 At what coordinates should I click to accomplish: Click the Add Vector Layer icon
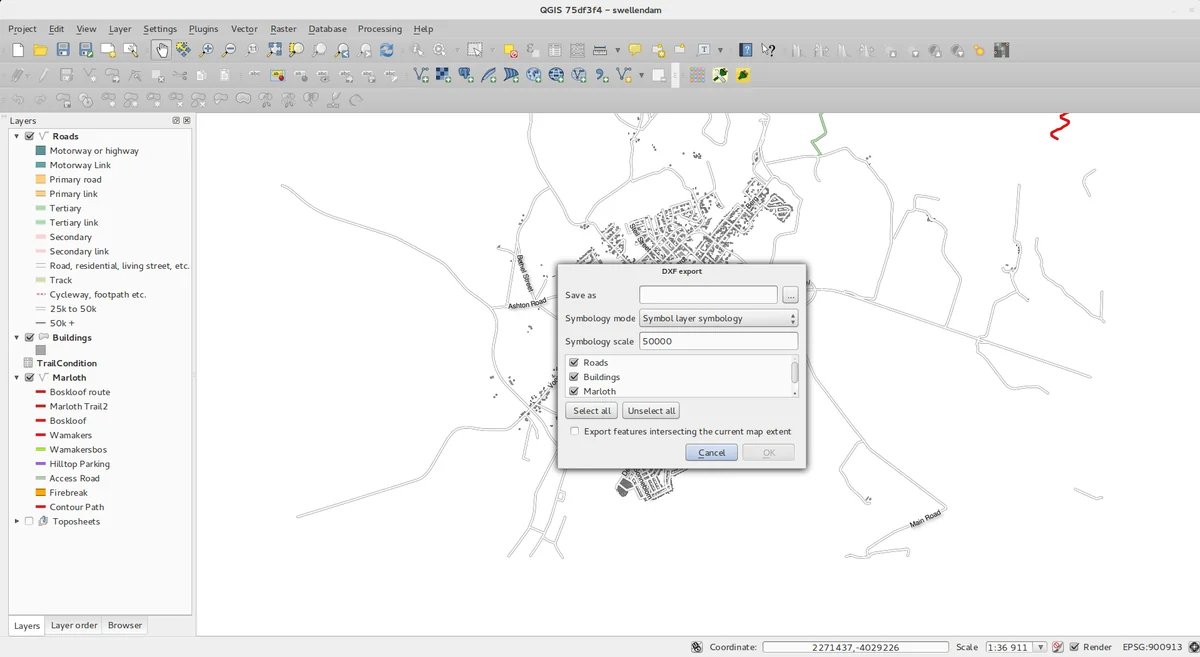(x=421, y=75)
